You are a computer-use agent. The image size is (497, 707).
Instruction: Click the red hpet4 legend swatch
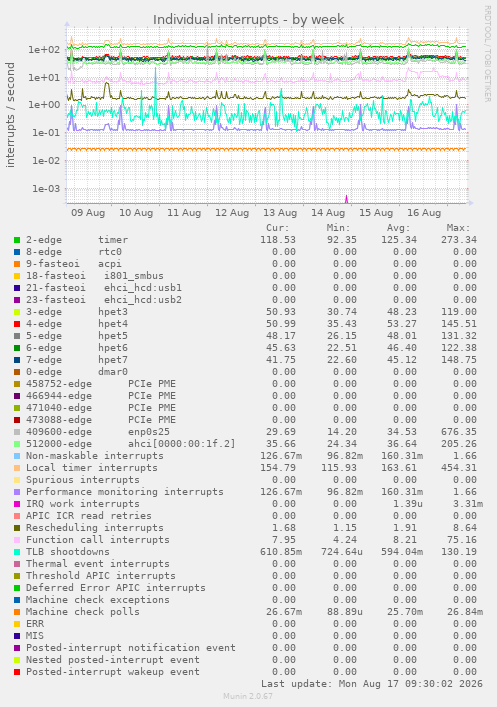click(x=17, y=324)
